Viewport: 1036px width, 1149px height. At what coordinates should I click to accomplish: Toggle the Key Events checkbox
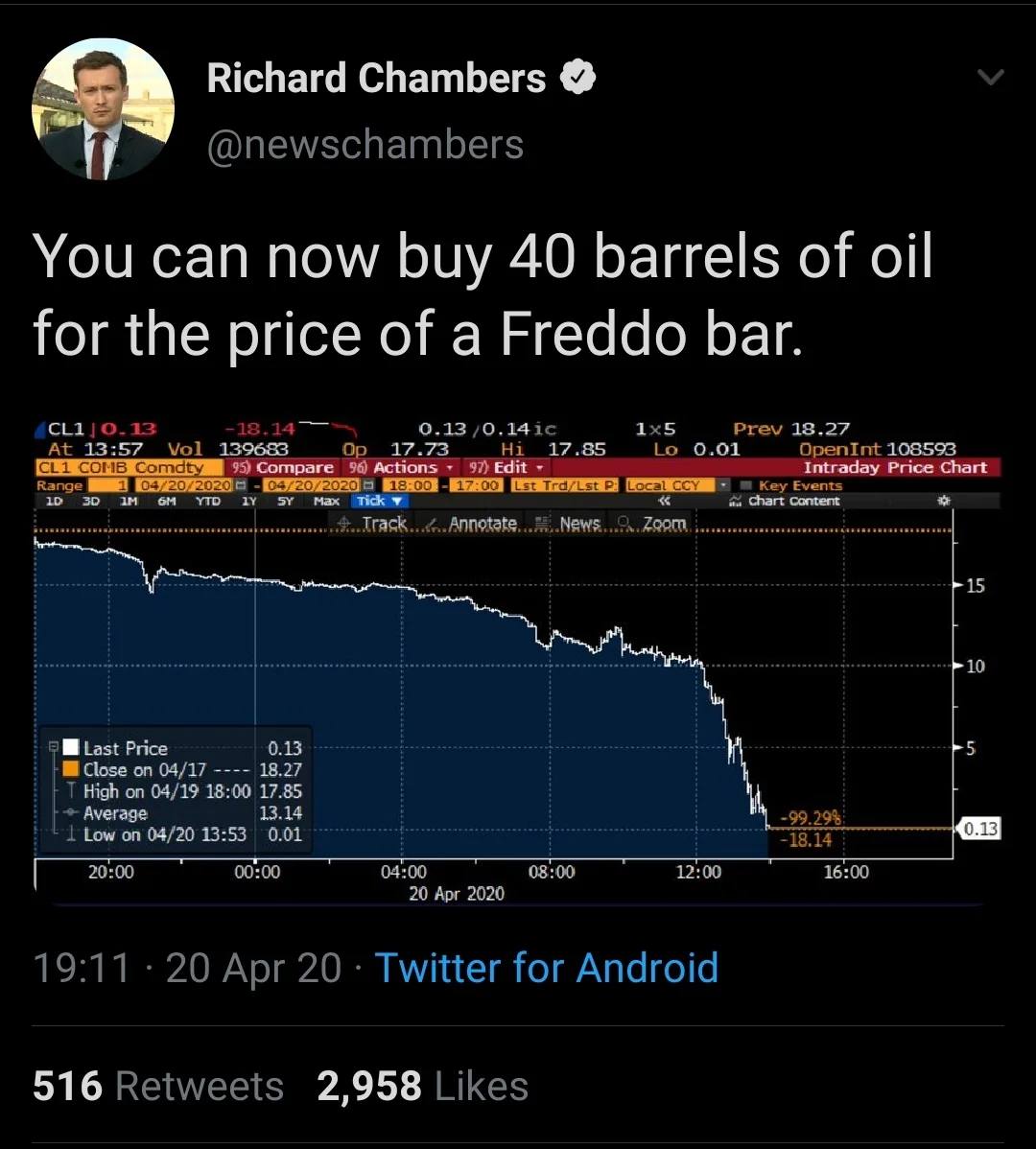pyautogui.click(x=746, y=485)
